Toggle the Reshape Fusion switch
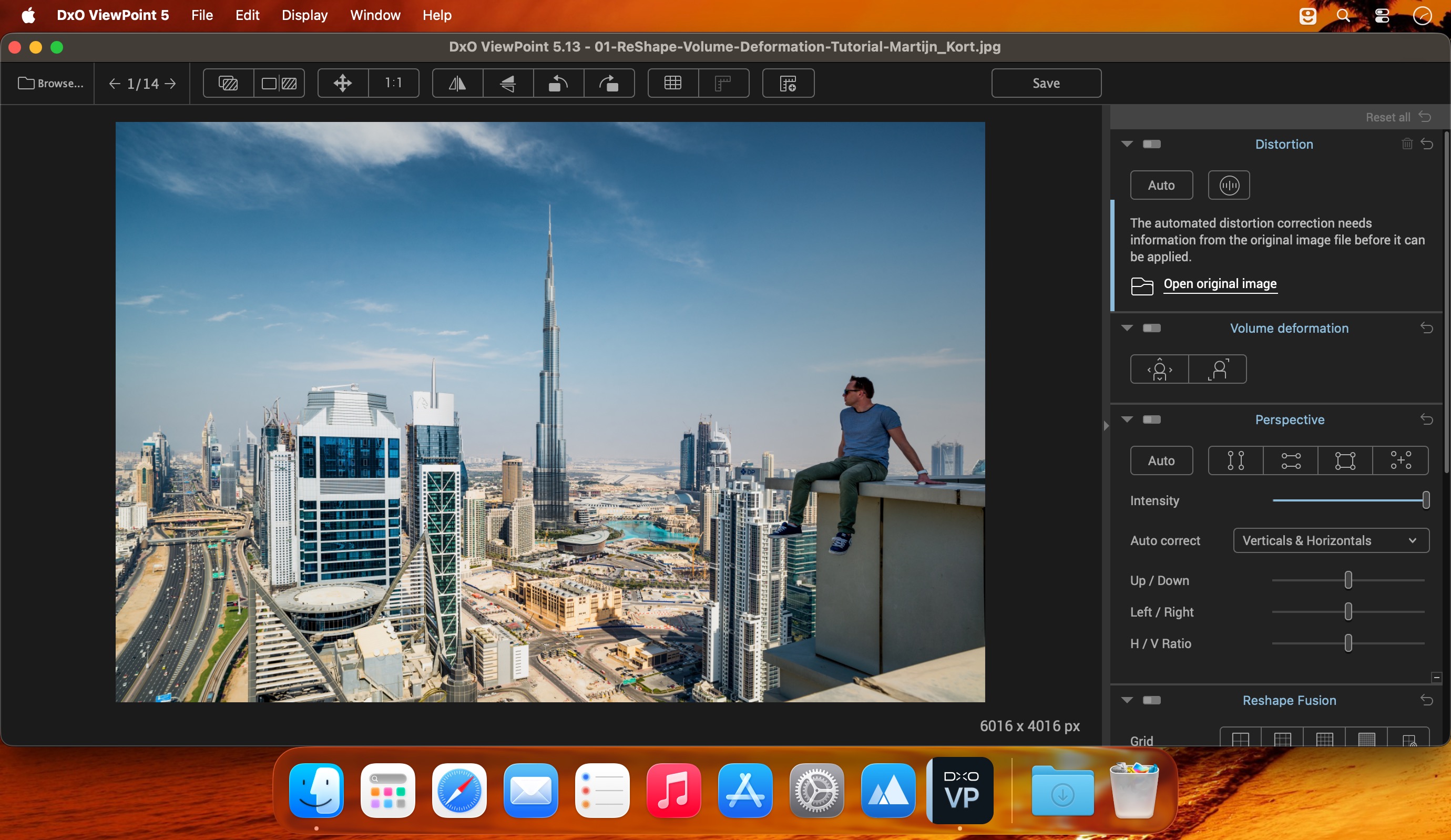Viewport: 1451px width, 840px height. click(x=1151, y=700)
